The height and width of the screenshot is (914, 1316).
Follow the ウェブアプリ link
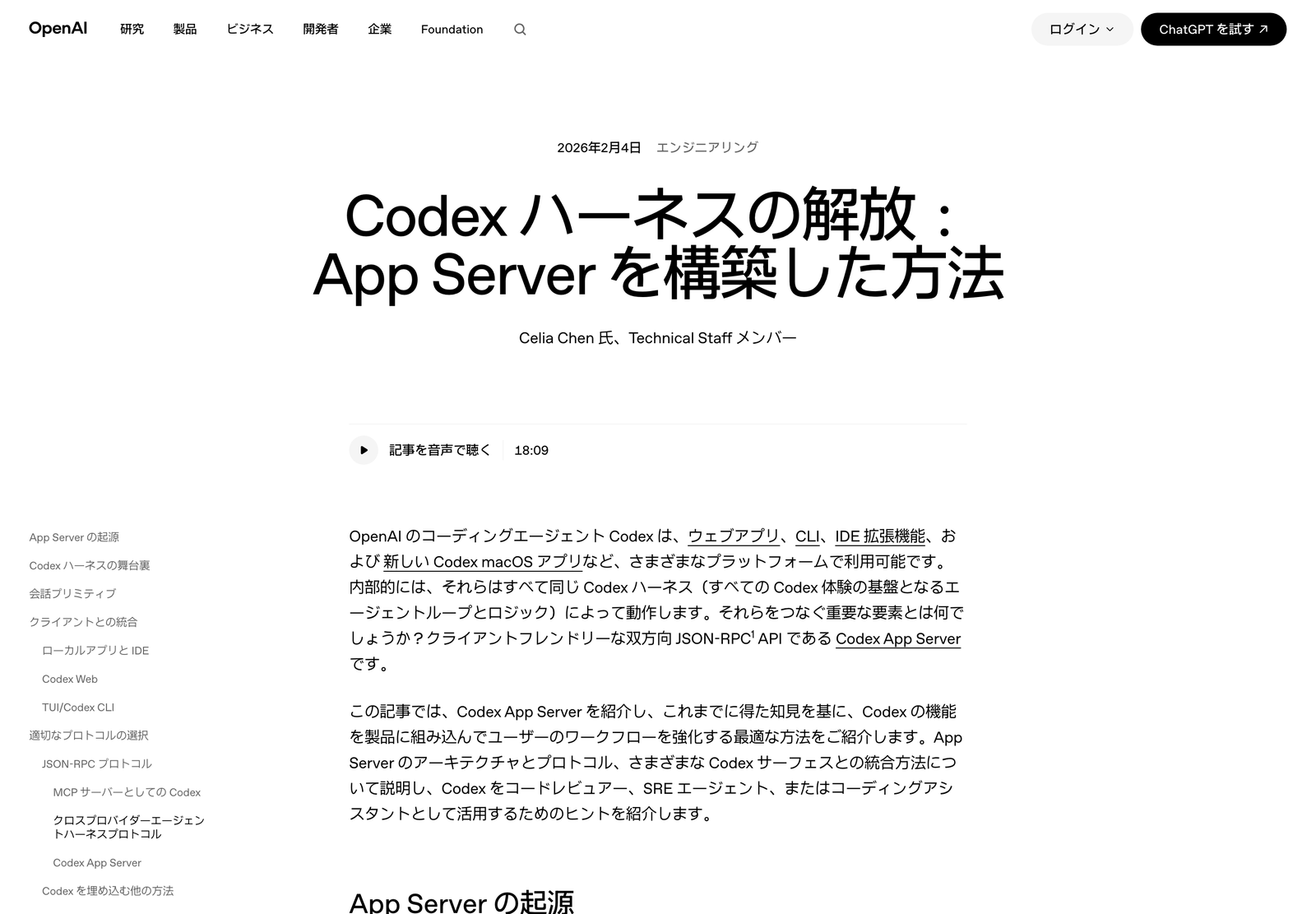pyautogui.click(x=734, y=536)
